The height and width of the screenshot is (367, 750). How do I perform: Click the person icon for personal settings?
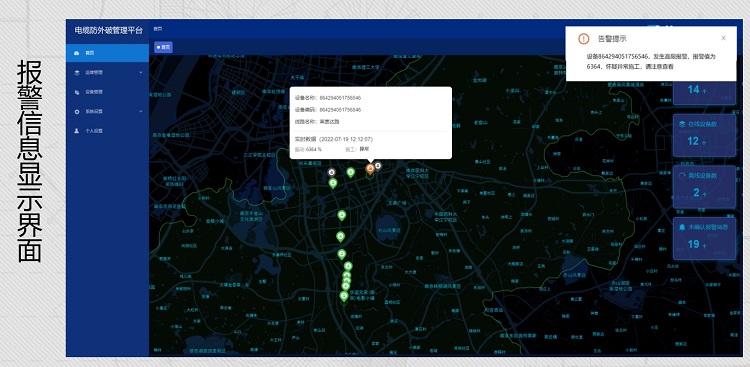point(77,131)
